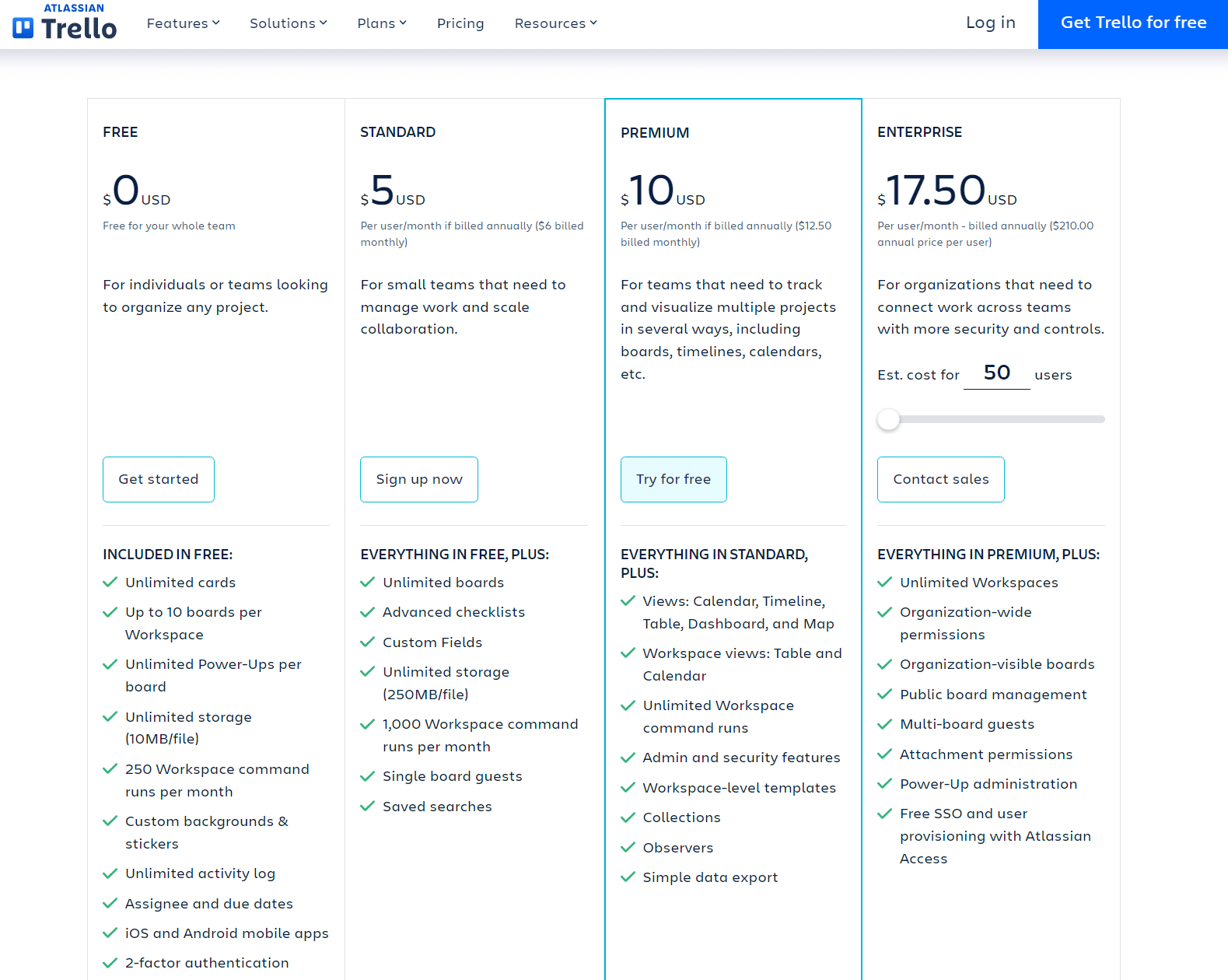This screenshot has width=1228, height=980.
Task: Click the check icon beside Unlimited boards
Action: click(368, 582)
